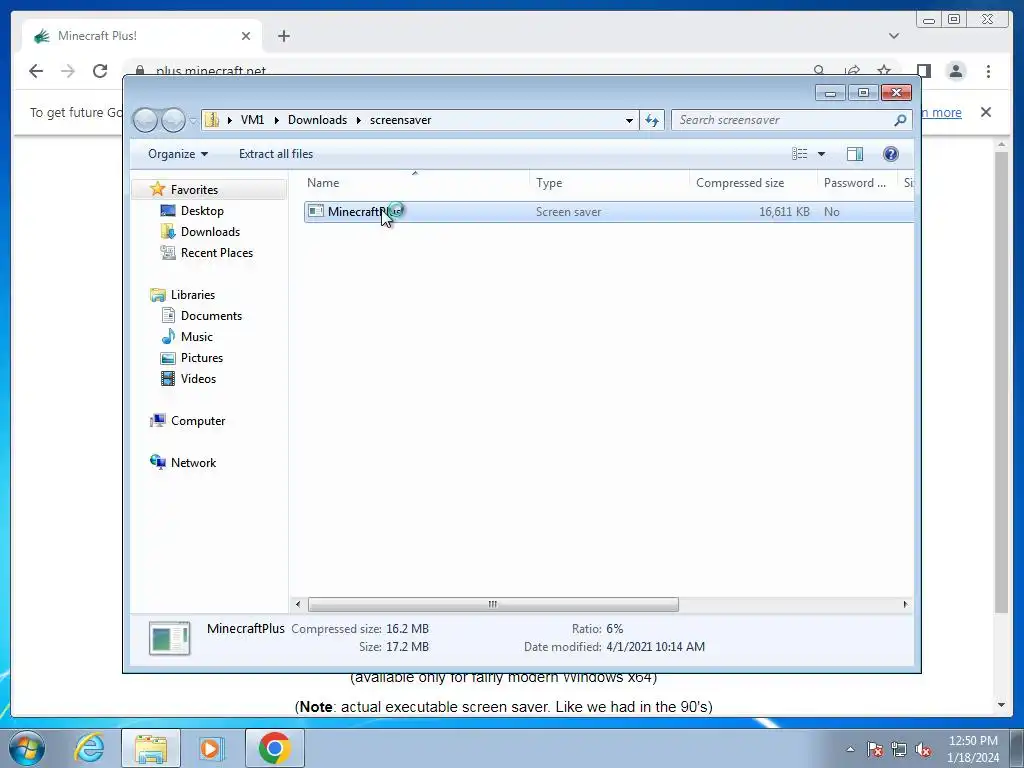Viewport: 1024px width, 768px height.
Task: Open the address bar history dropdown
Action: [629, 120]
